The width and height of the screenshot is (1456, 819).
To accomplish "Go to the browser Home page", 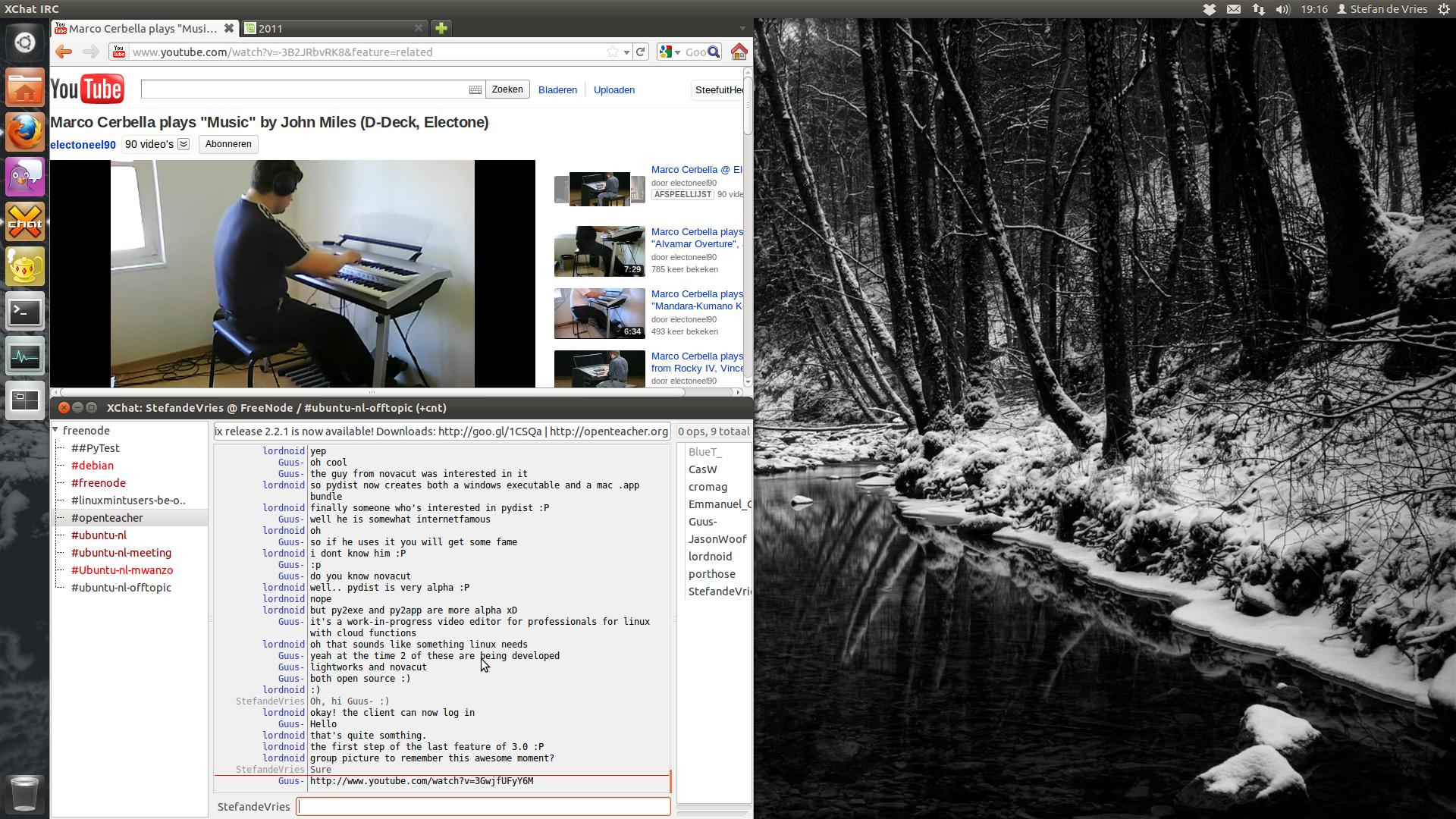I will (x=739, y=52).
